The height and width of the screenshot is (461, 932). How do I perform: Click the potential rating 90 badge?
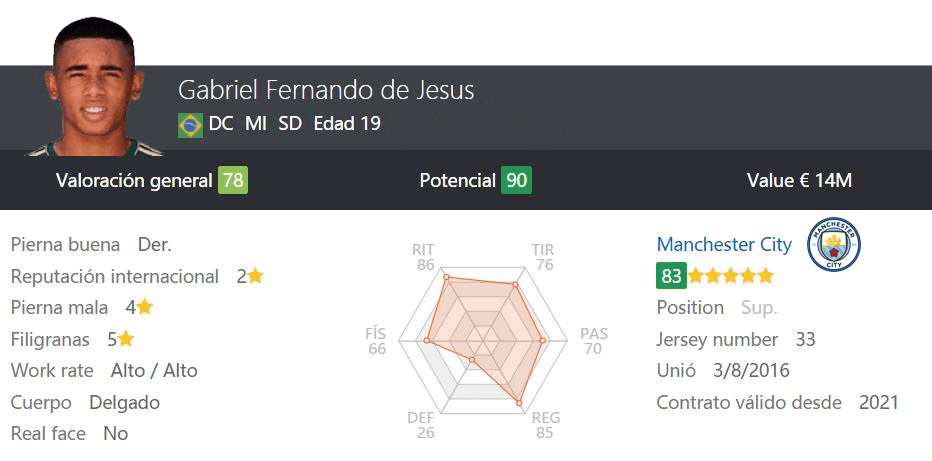tap(517, 181)
